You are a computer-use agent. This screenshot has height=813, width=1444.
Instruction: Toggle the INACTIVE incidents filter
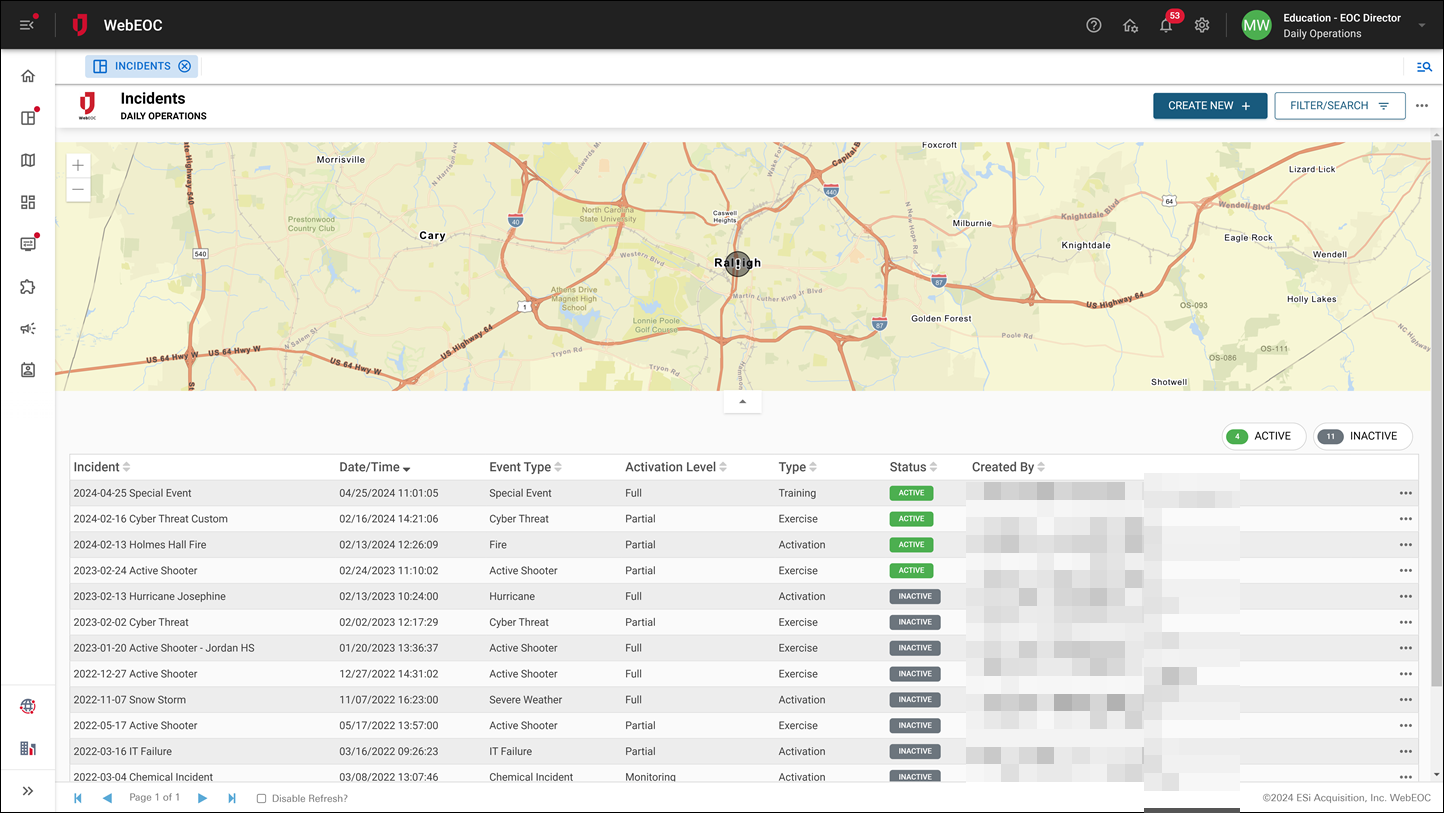coord(1362,436)
